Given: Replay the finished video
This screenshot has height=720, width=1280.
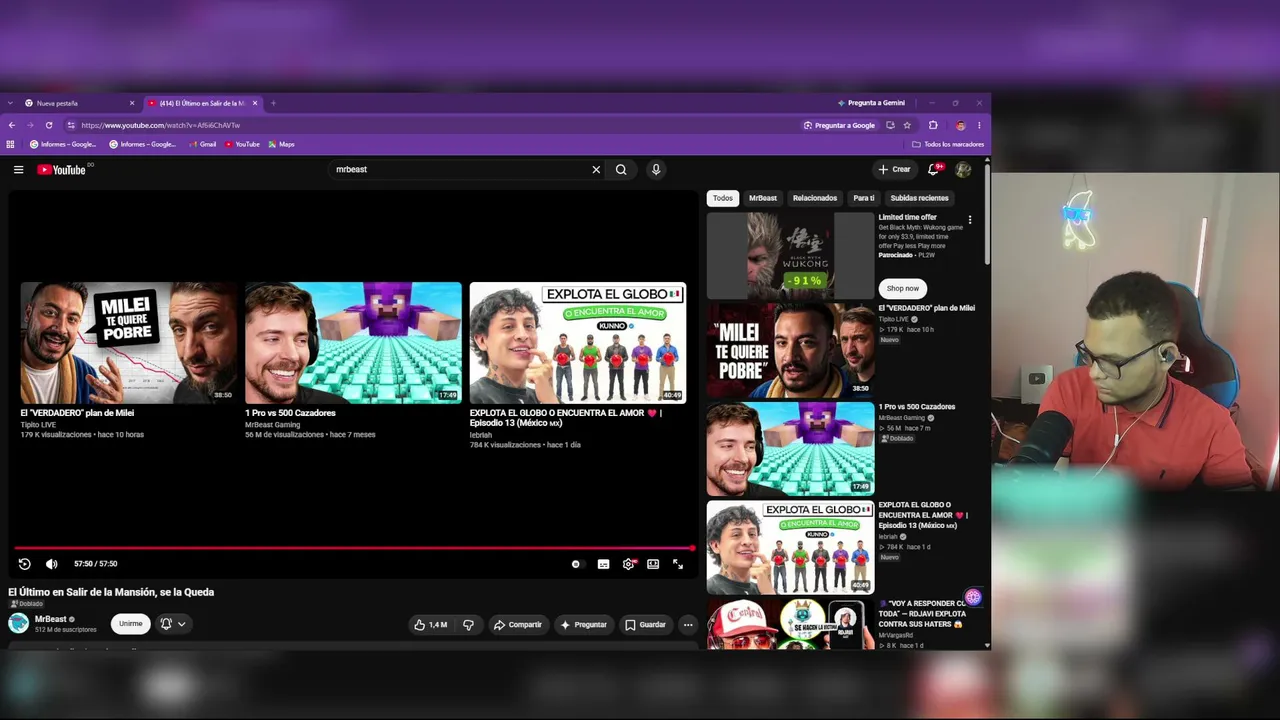Looking at the screenshot, I should 25,564.
